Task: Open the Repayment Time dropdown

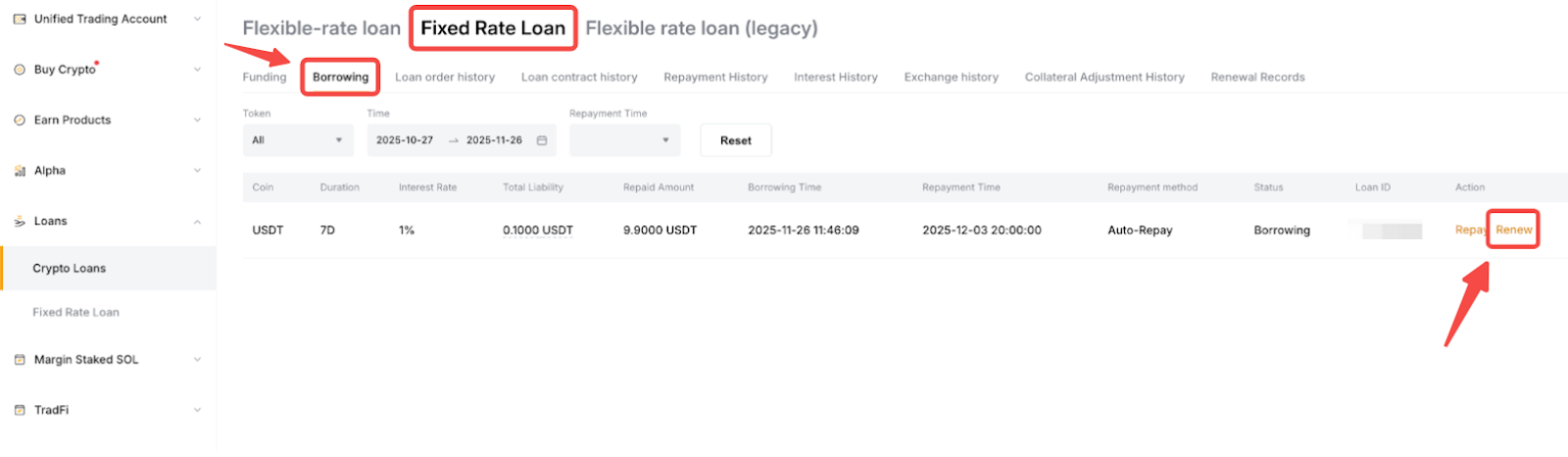Action: pos(624,140)
